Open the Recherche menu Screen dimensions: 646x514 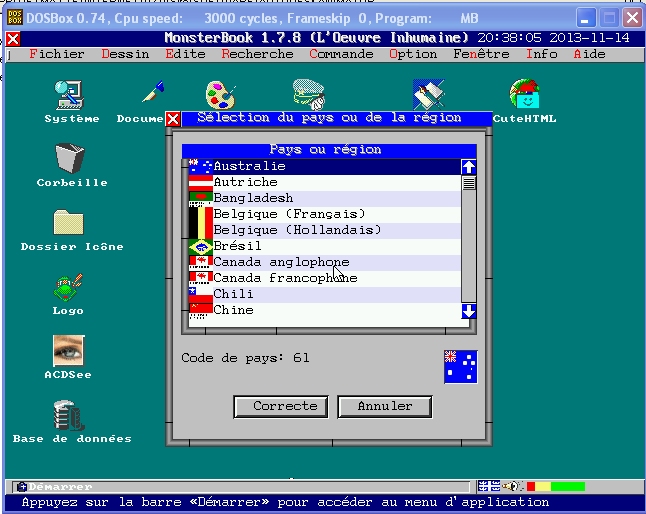(257, 54)
